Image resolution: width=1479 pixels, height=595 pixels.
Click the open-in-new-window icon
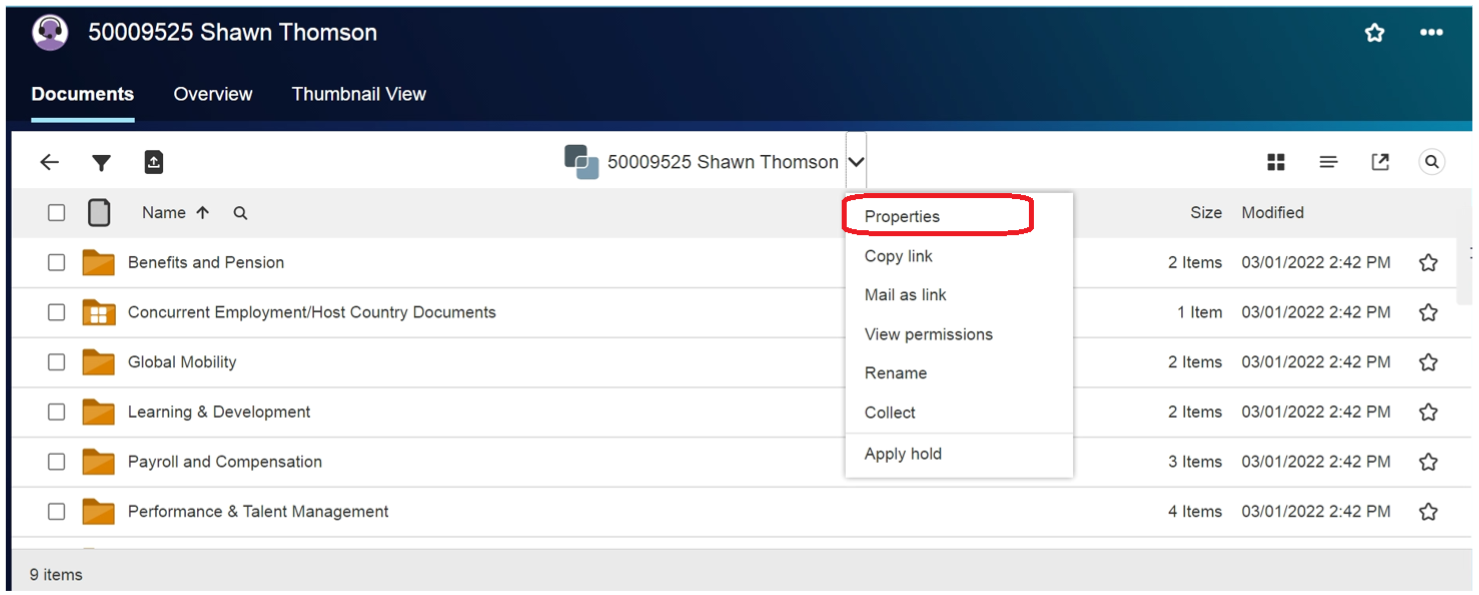(x=1380, y=162)
